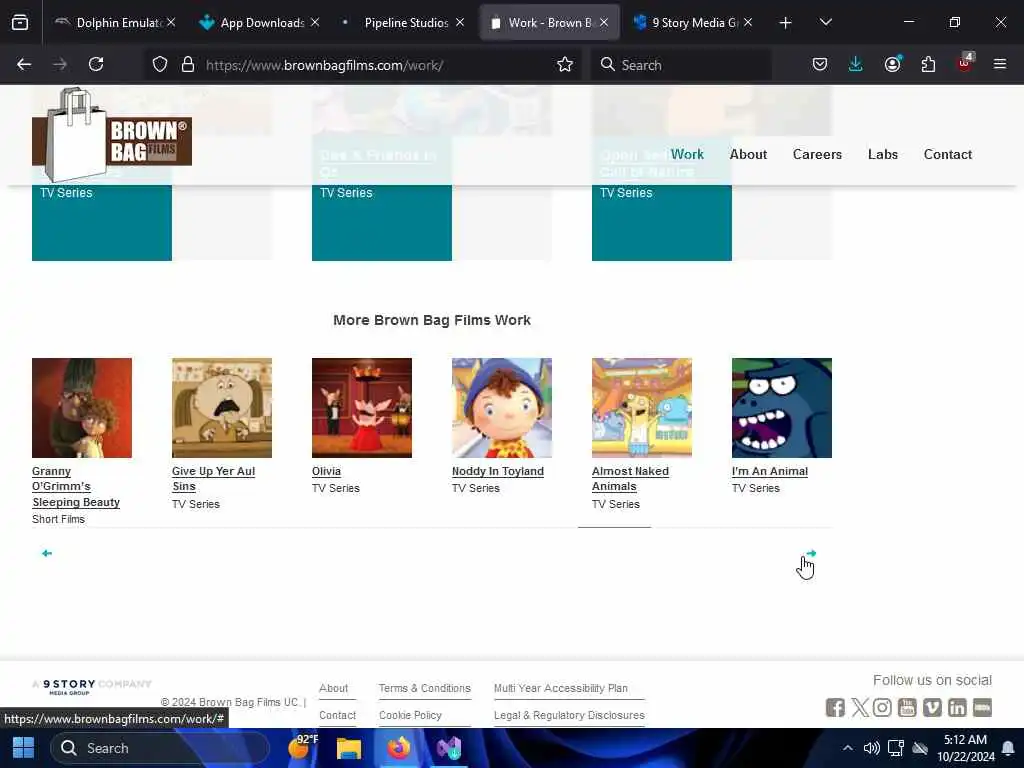Image resolution: width=1024 pixels, height=768 pixels.
Task: Click the uBlock Origin extension icon
Action: pyautogui.click(x=965, y=63)
